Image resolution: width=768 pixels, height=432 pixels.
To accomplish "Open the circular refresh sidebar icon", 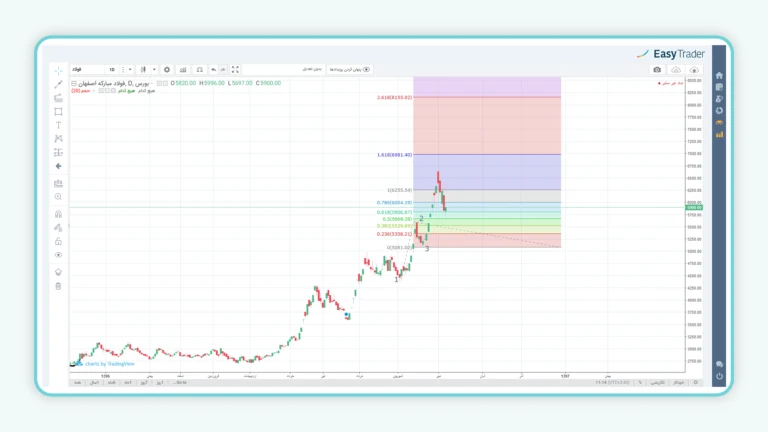I will pos(719,111).
